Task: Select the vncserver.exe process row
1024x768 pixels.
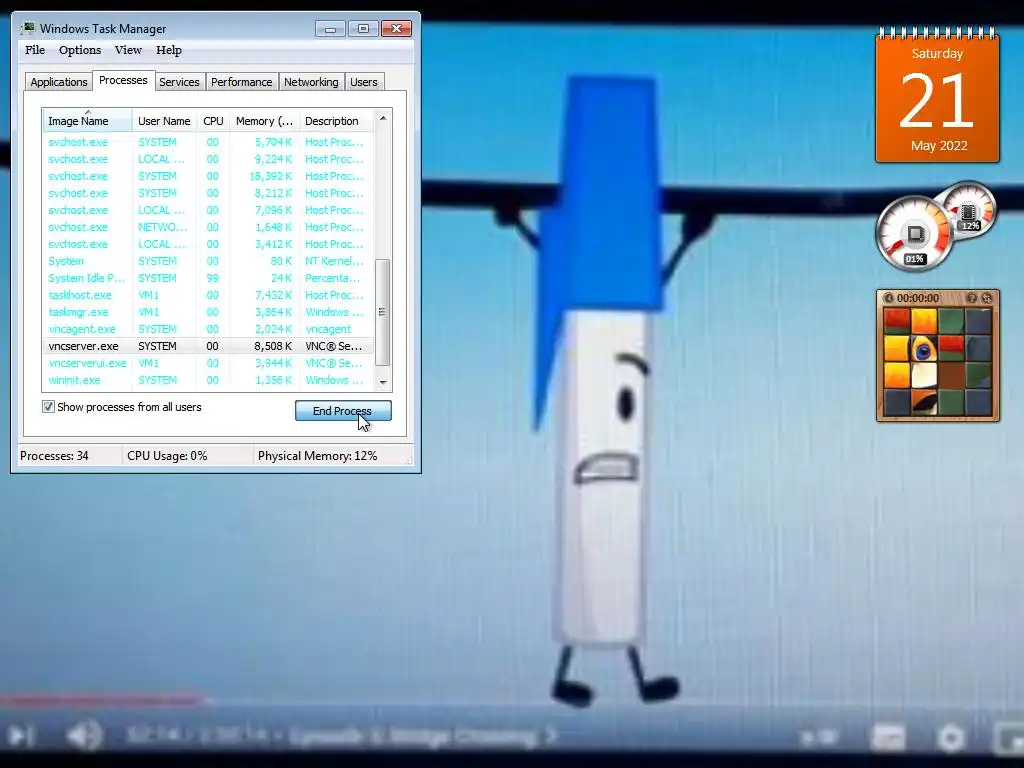Action: click(208, 346)
